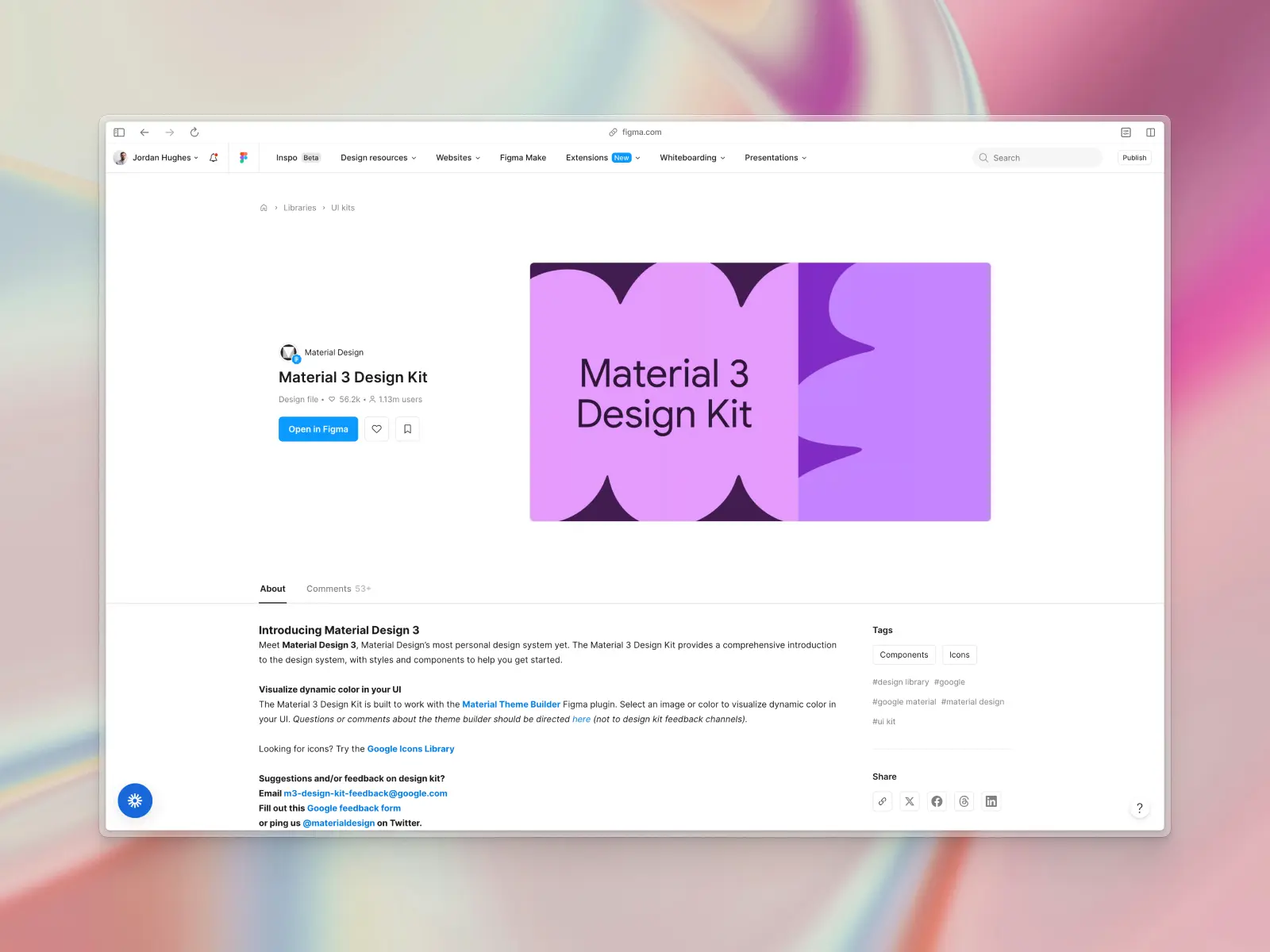Share on Facebook icon
Viewport: 1270px width, 952px height.
pyautogui.click(x=937, y=801)
